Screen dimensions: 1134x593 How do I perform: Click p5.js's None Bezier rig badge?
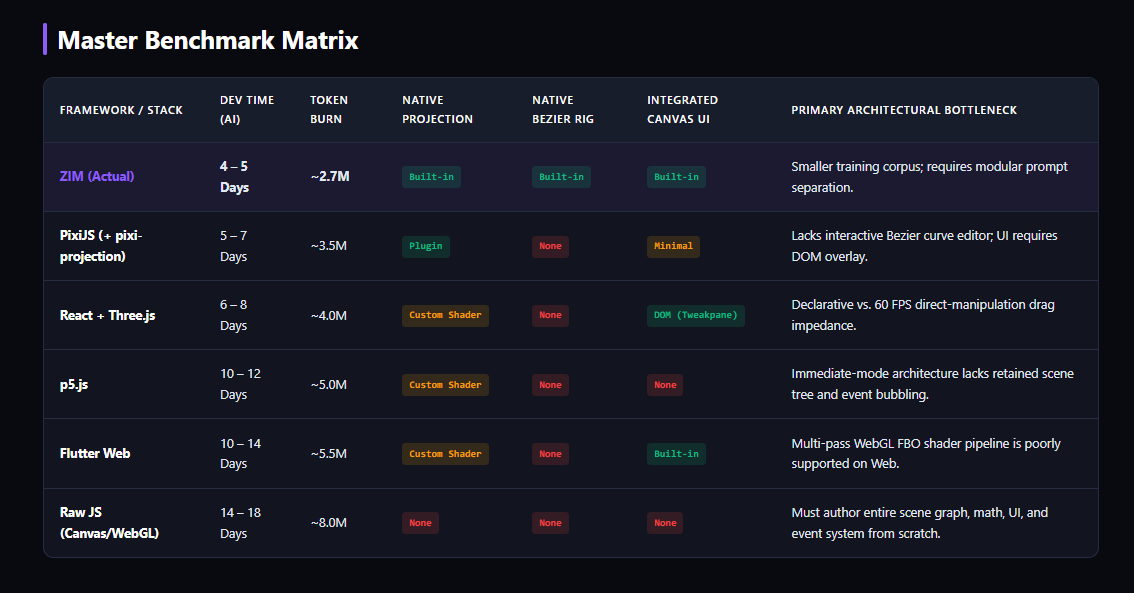(550, 385)
